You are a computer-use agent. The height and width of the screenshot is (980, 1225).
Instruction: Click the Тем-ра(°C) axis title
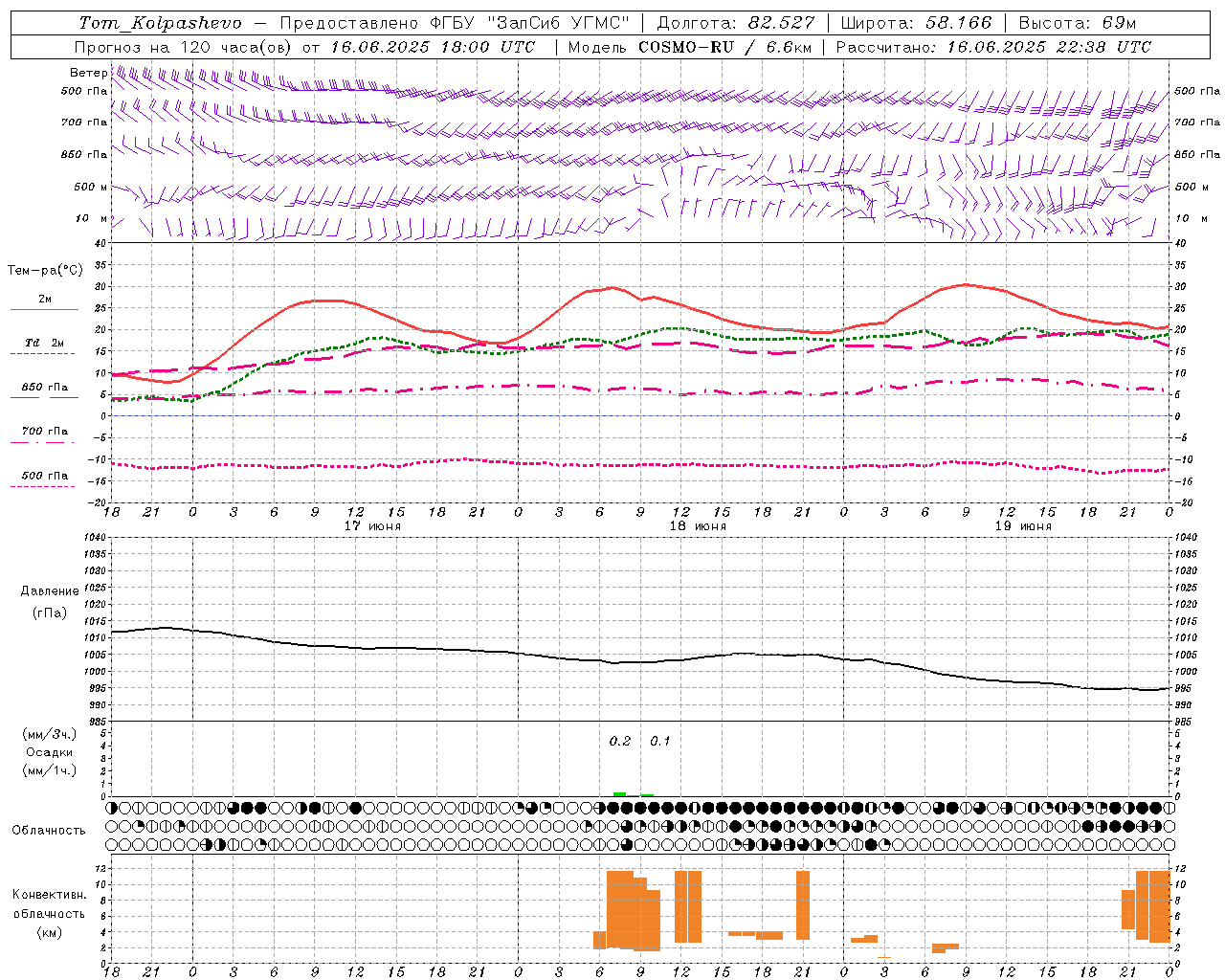point(45,271)
